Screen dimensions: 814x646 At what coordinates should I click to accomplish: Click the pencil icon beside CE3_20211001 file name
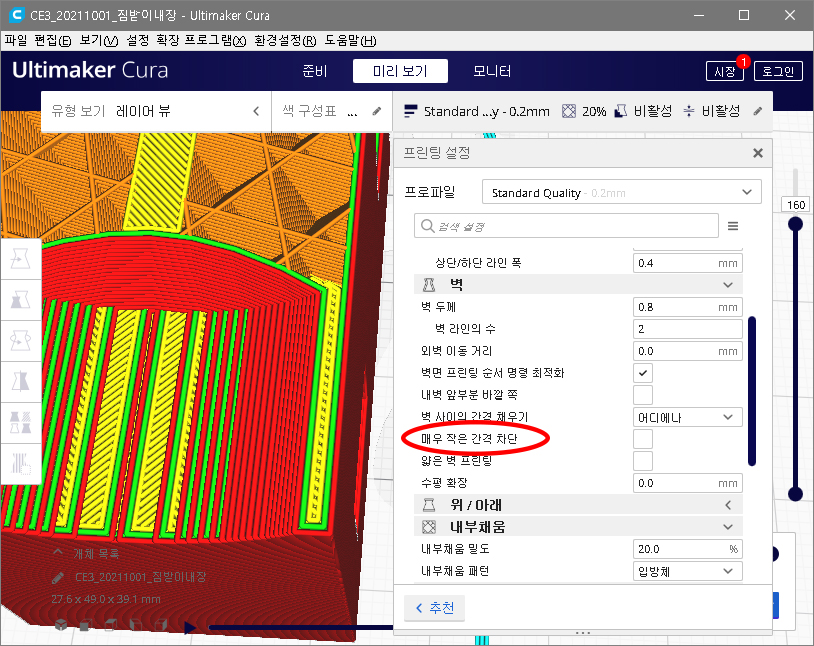pos(58,577)
